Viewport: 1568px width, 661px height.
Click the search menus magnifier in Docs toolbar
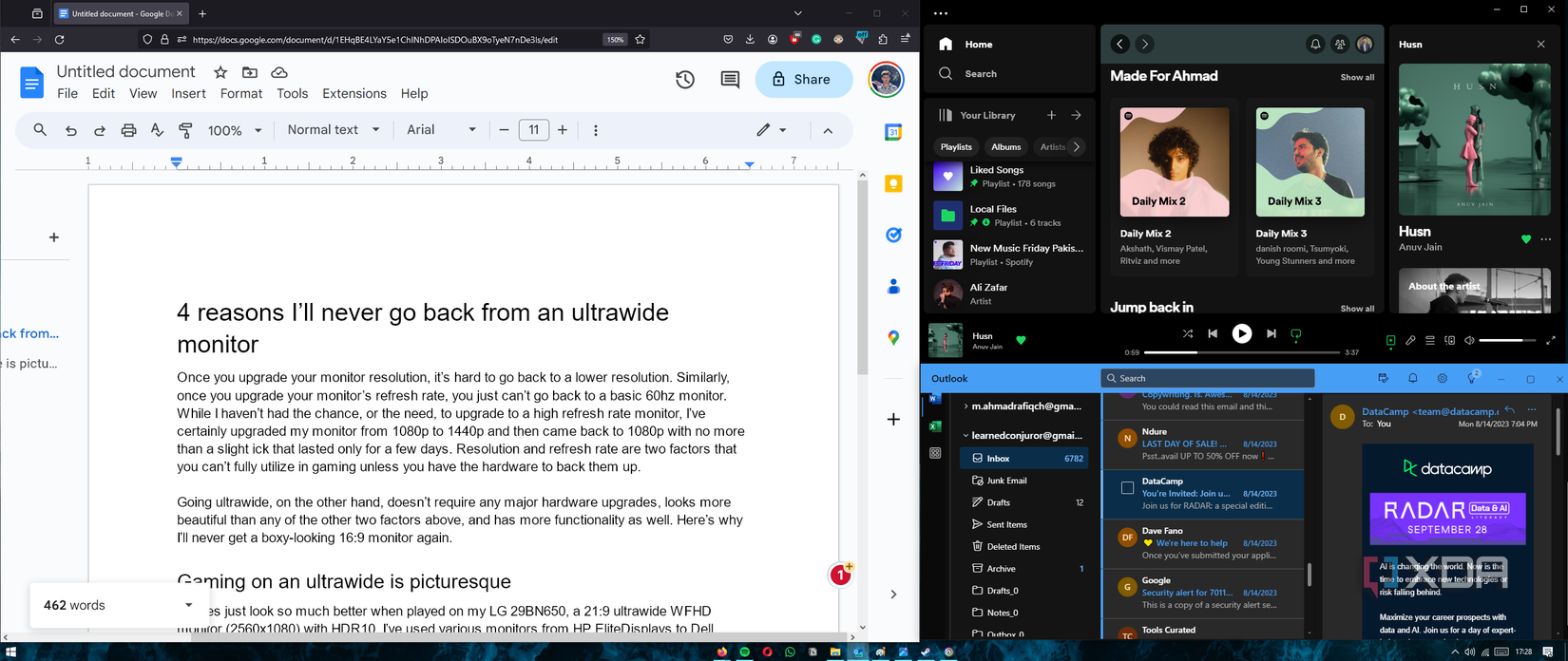click(40, 130)
